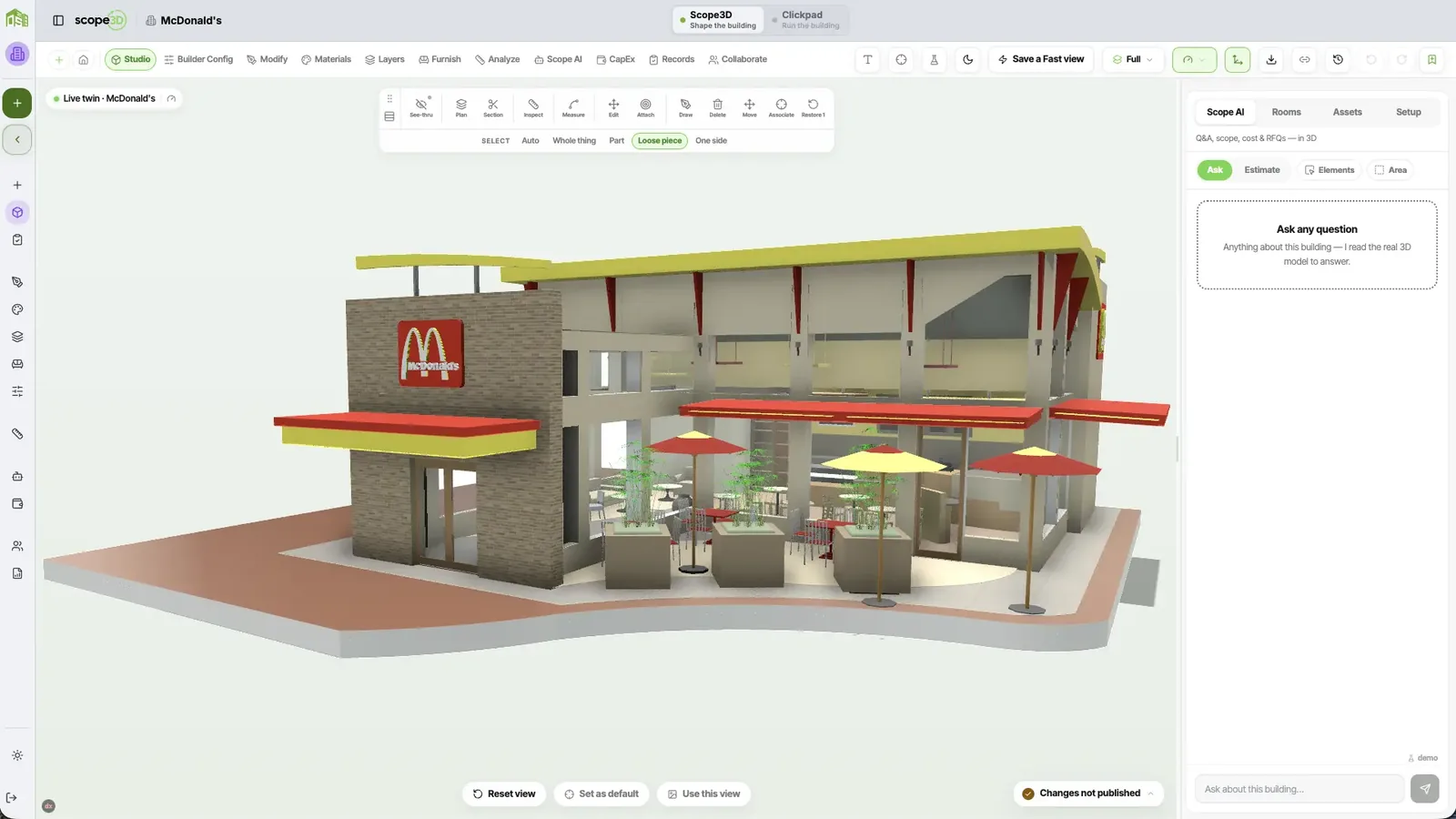Image resolution: width=1456 pixels, height=819 pixels.
Task: Click the download icon
Action: pyautogui.click(x=1271, y=59)
